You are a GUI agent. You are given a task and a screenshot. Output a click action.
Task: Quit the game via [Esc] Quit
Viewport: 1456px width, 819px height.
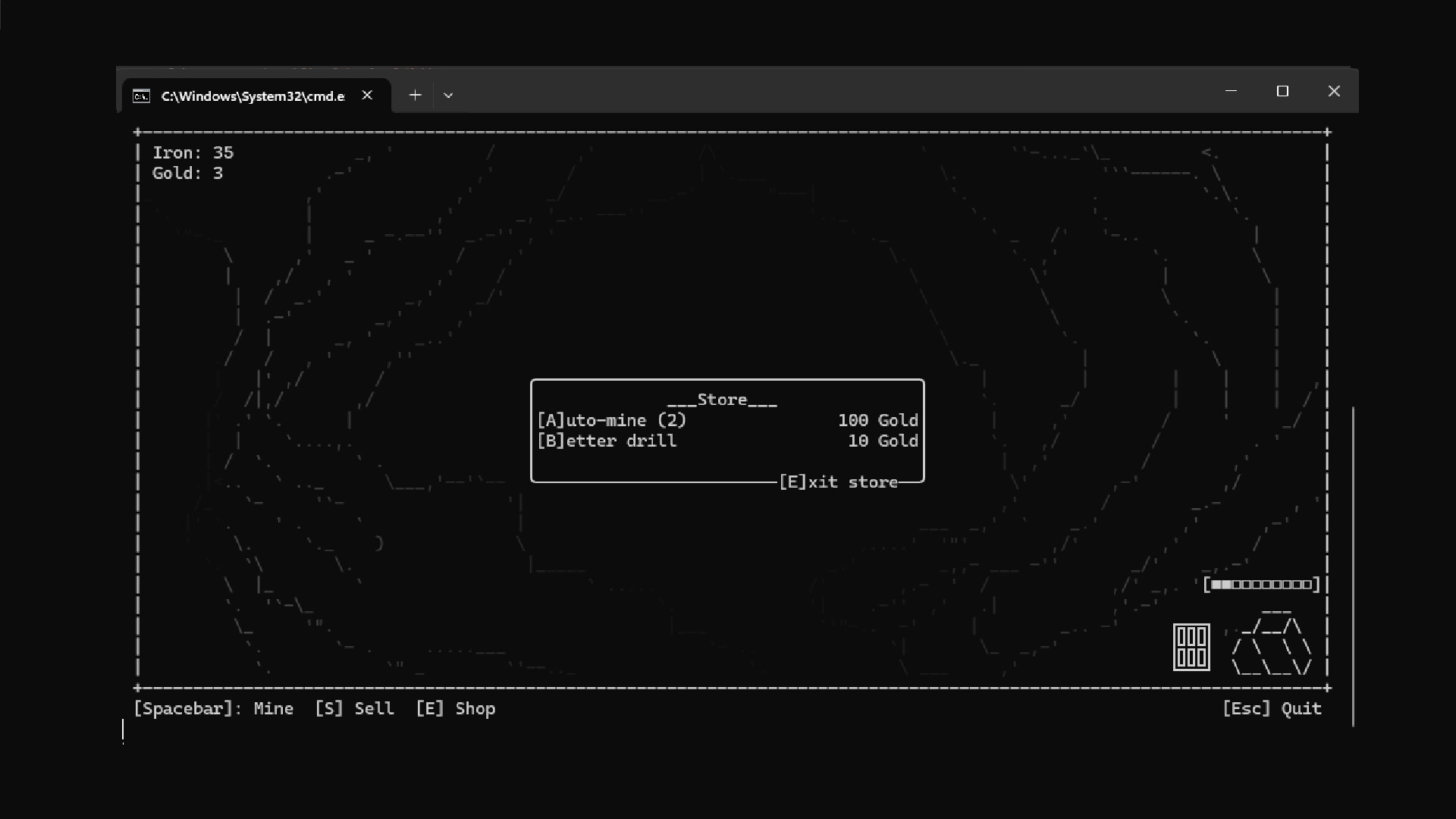point(1272,708)
